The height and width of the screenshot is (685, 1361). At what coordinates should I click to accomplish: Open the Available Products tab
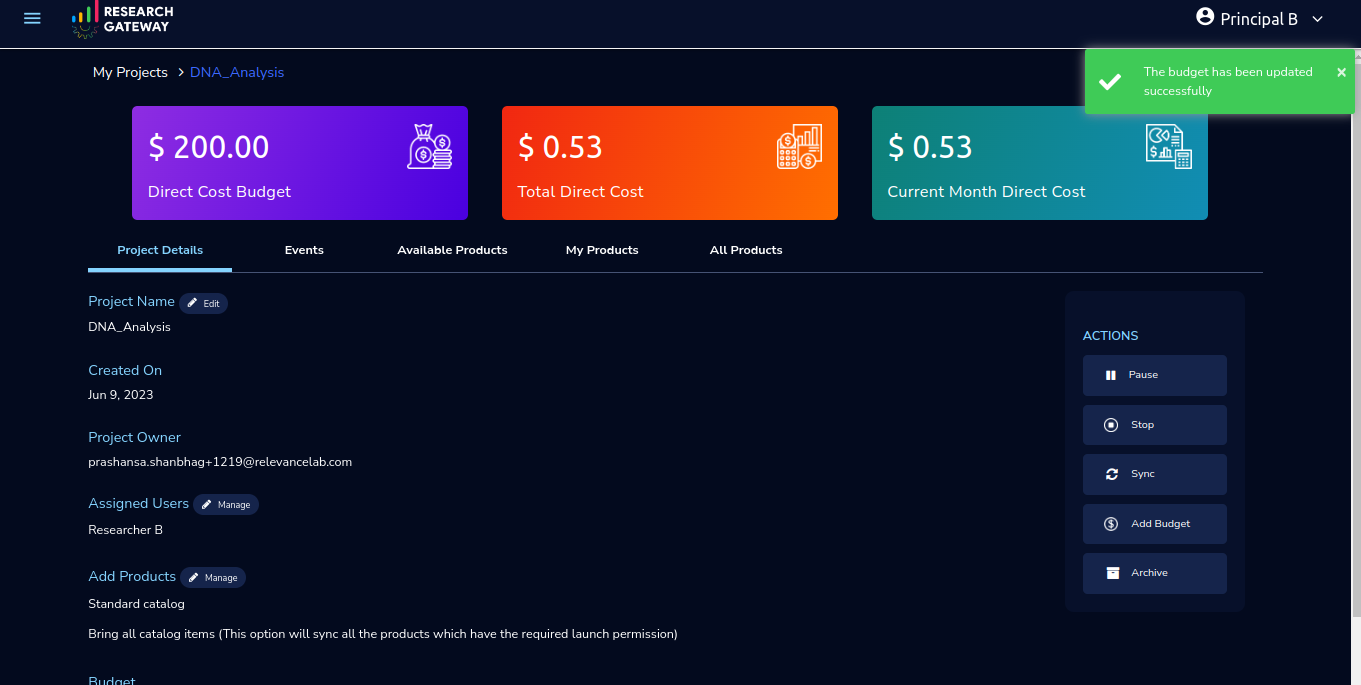[452, 250]
